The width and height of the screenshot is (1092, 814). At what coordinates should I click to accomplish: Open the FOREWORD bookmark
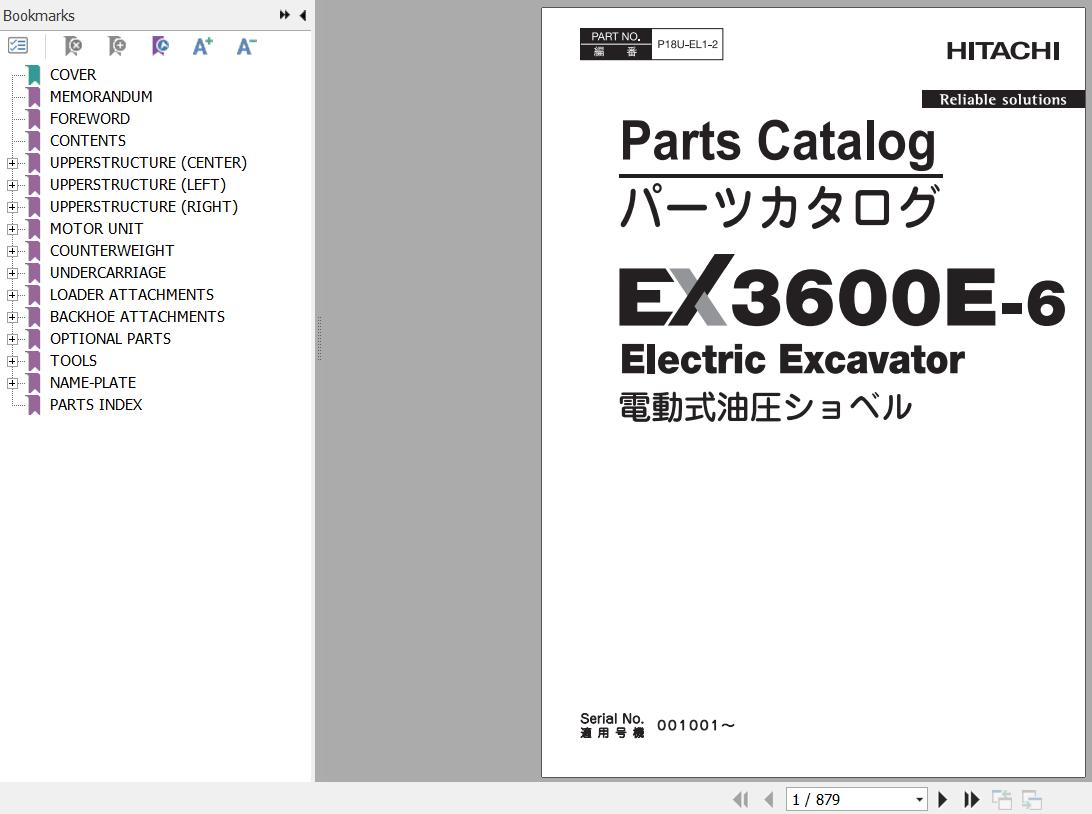coord(90,118)
